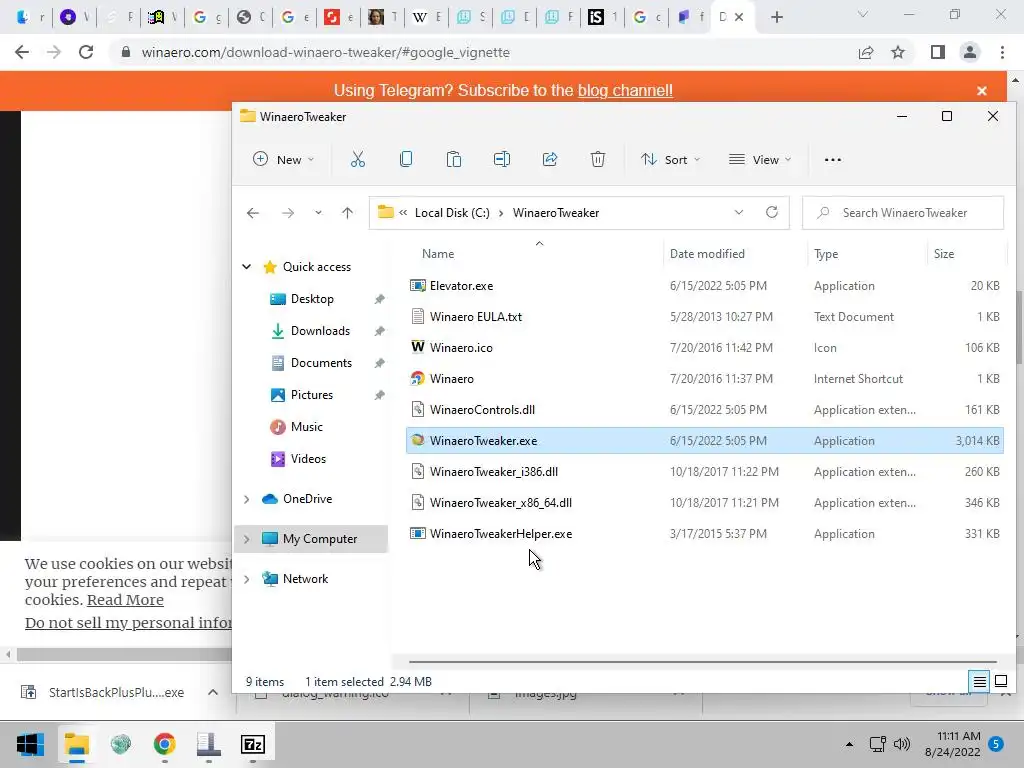Switch to large icons view layout

pyautogui.click(x=1001, y=682)
